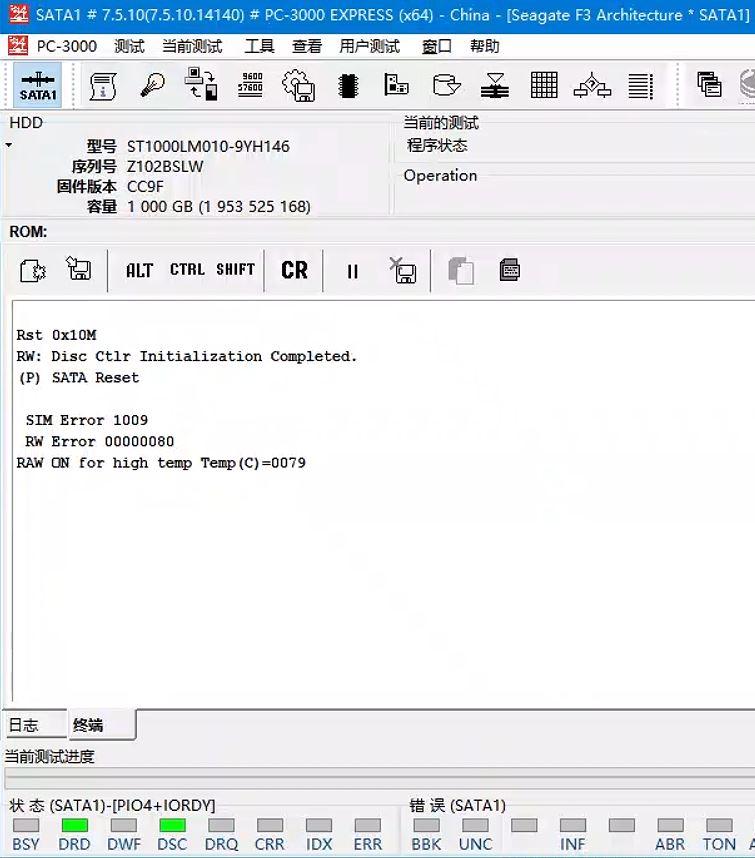Toggle the CTRL key button

pyautogui.click(x=187, y=269)
